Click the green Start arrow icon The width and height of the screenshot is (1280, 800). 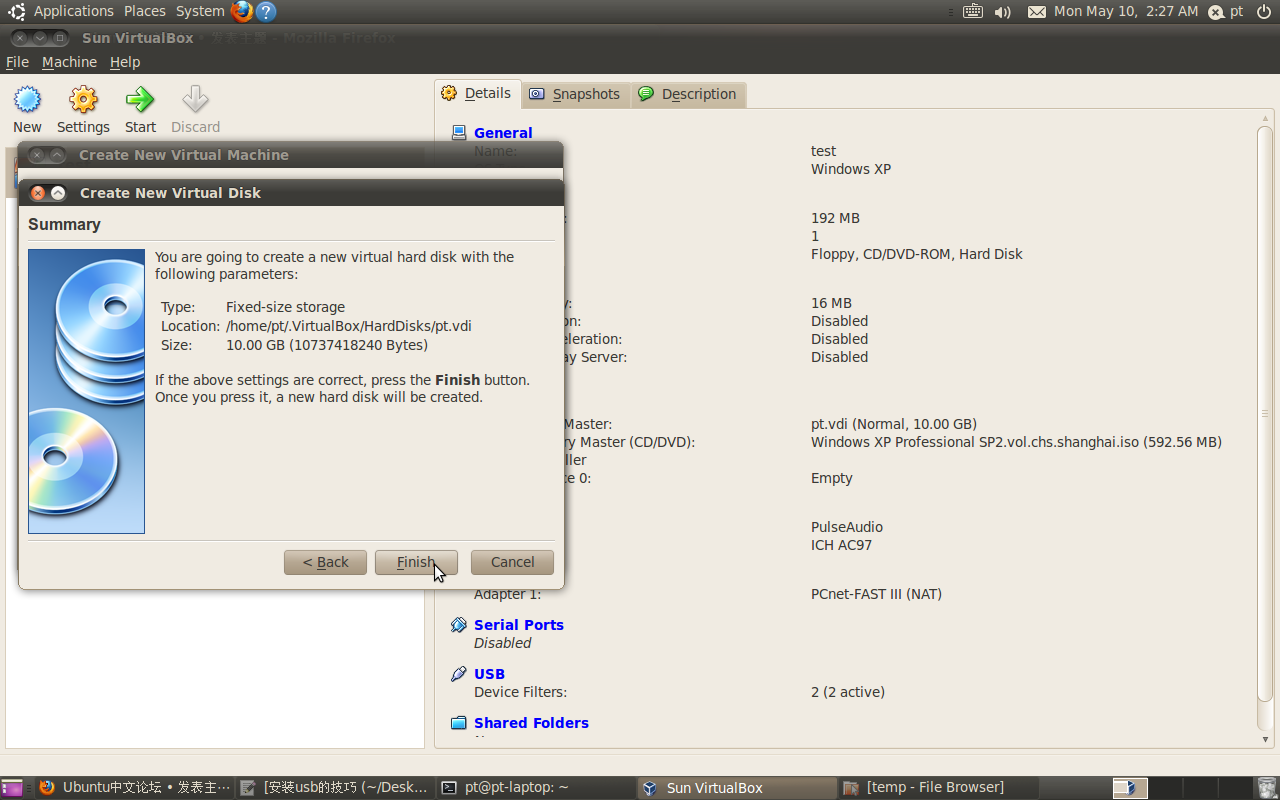(x=140, y=99)
